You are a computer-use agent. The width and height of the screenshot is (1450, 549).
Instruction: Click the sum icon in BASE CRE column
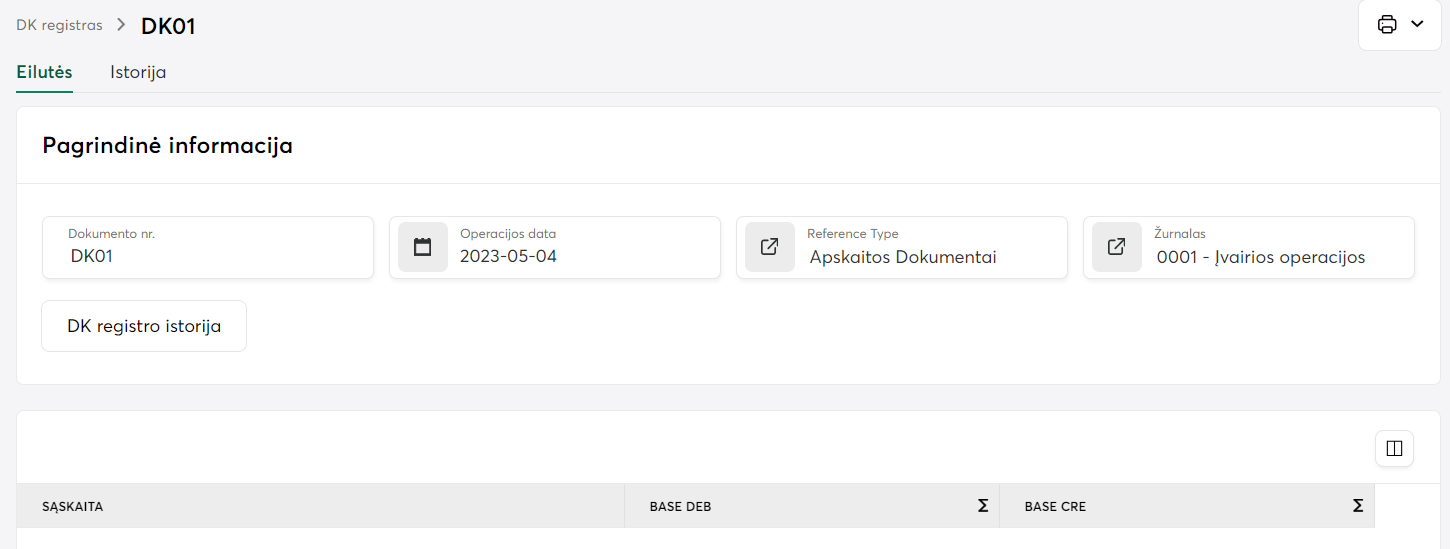point(1358,506)
